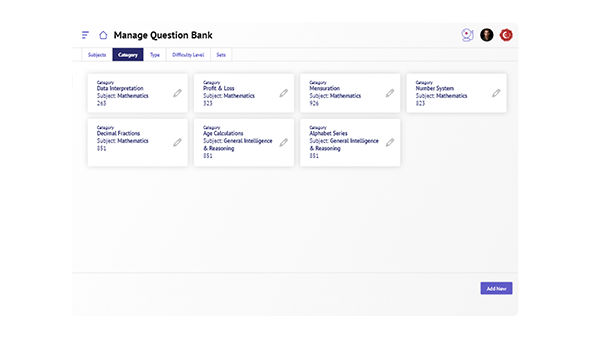Switch to the Subjects tab
Viewport: 590px width, 360px height.
click(97, 55)
